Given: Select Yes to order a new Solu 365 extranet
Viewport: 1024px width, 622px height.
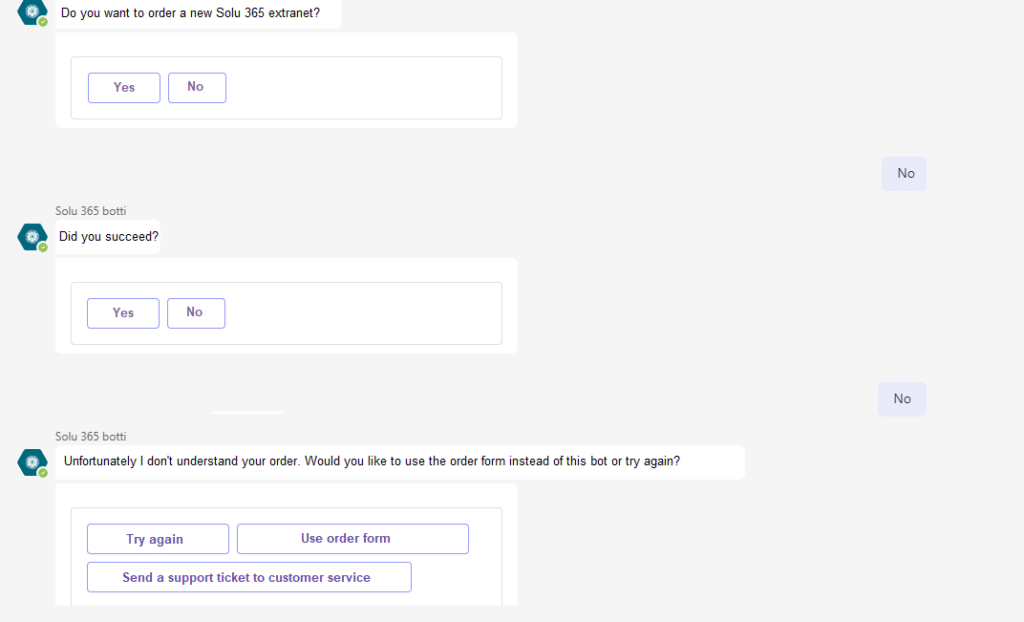Looking at the screenshot, I should pyautogui.click(x=124, y=87).
